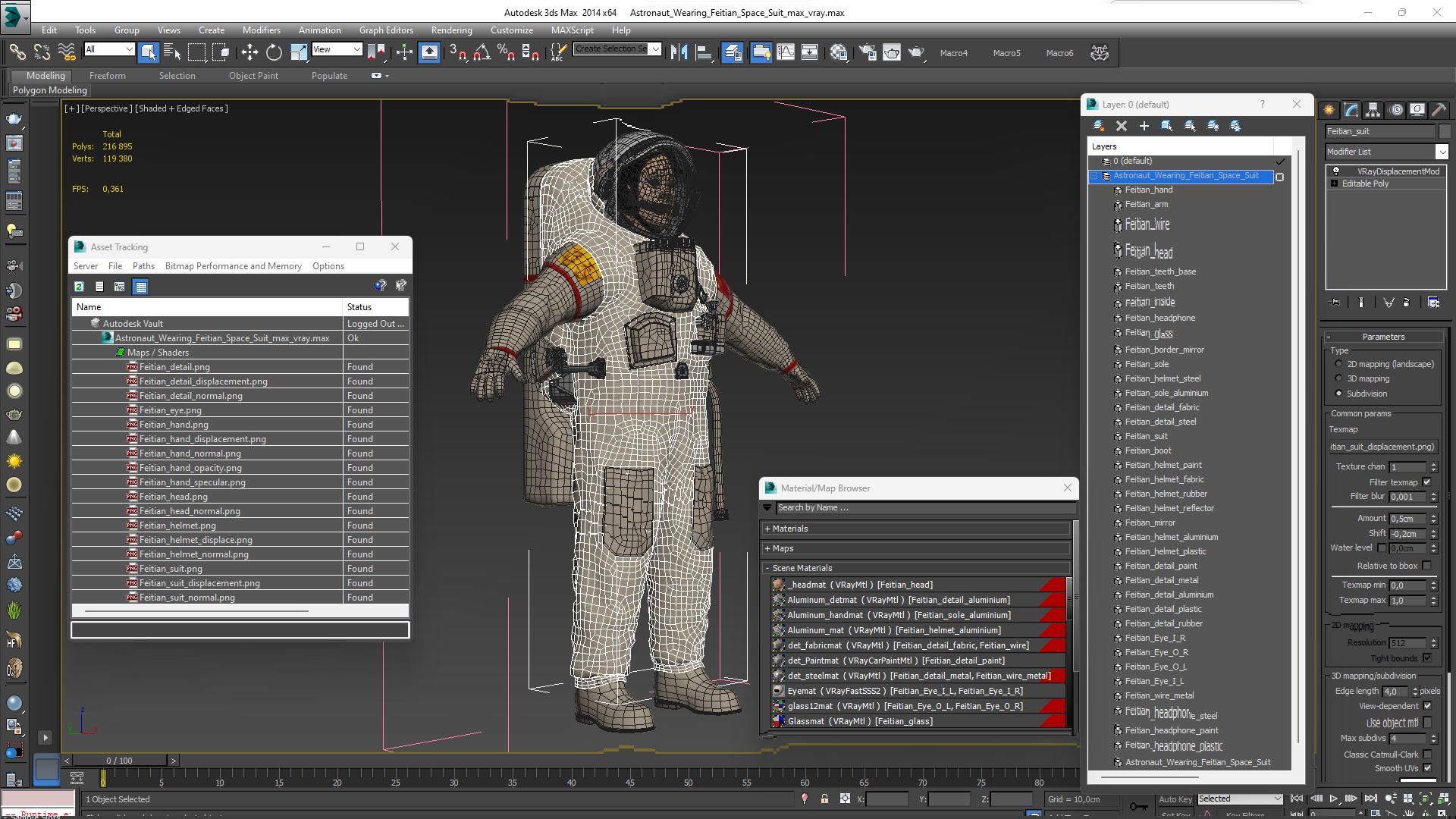1456x819 pixels.
Task: Open the Create command panel tab
Action: coord(1329,110)
